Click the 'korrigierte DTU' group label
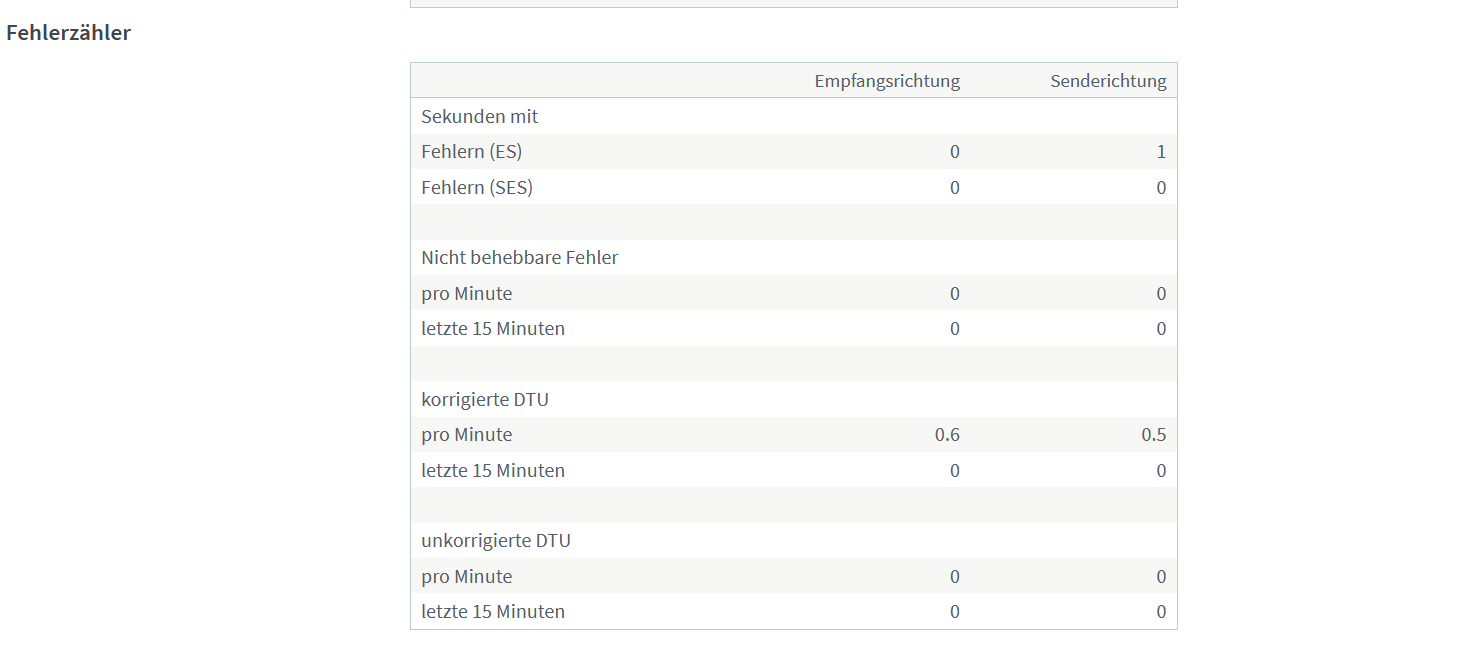Image resolution: width=1467 pixels, height=651 pixels. pyautogui.click(x=484, y=400)
